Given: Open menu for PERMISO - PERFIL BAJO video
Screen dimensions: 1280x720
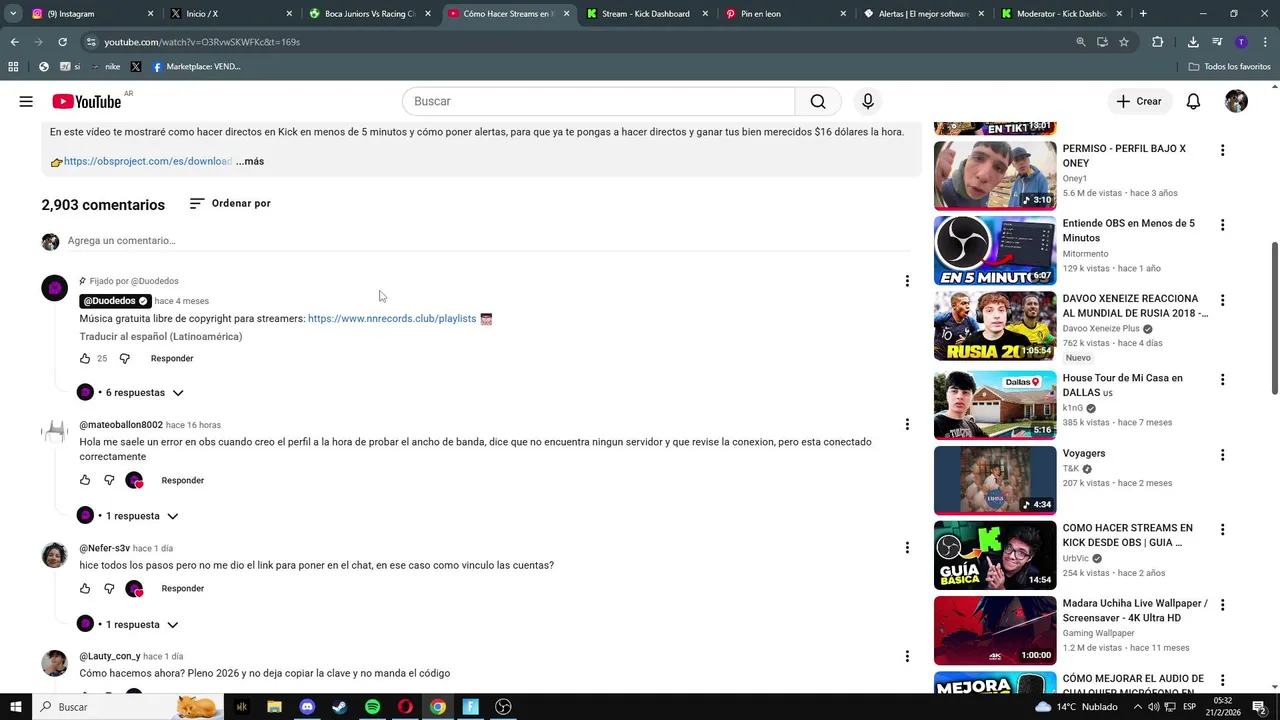Looking at the screenshot, I should click(x=1222, y=150).
